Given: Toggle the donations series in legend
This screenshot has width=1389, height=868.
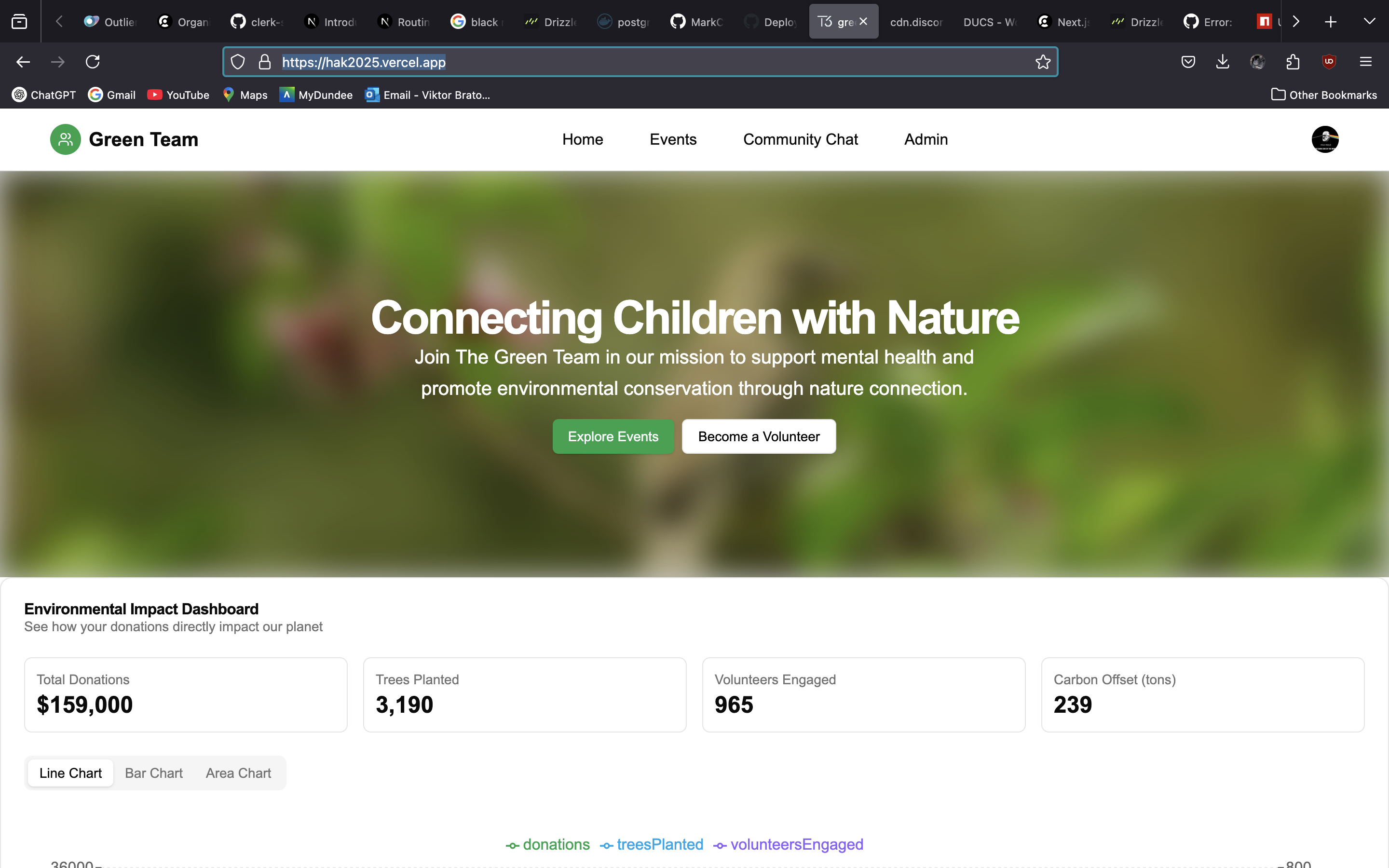Looking at the screenshot, I should [x=547, y=844].
